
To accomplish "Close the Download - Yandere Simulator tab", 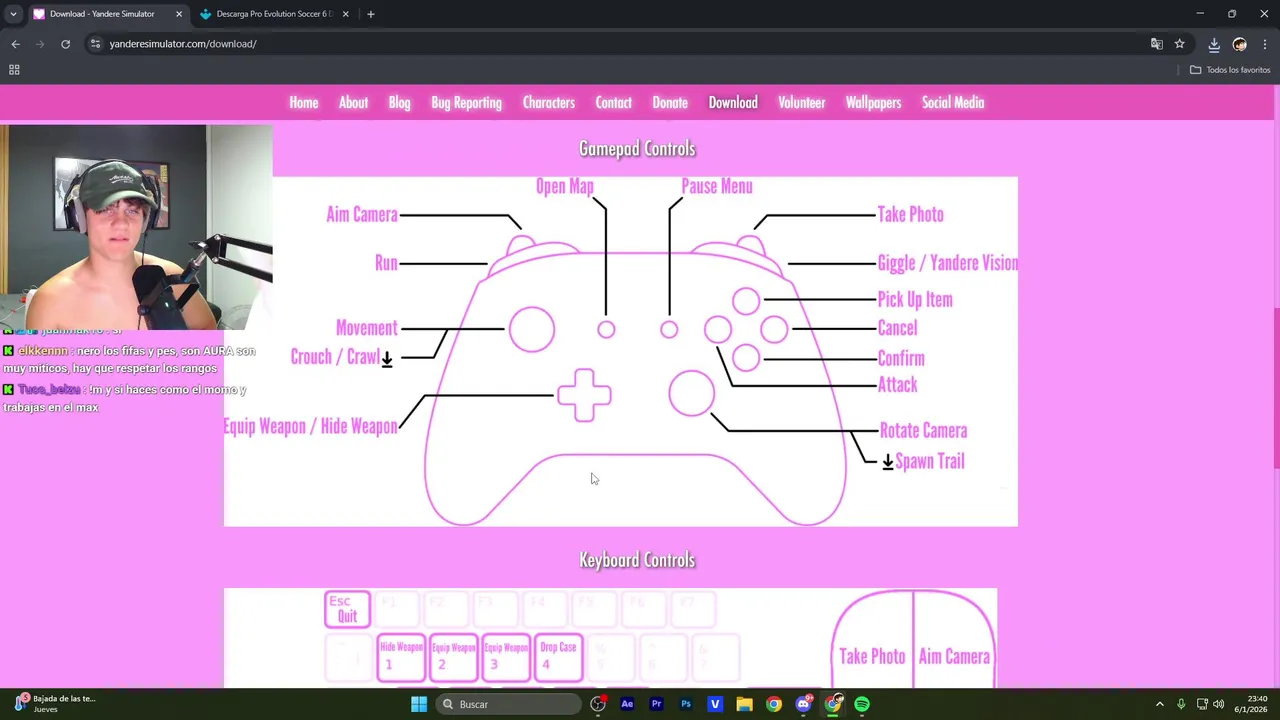I will pyautogui.click(x=179, y=14).
